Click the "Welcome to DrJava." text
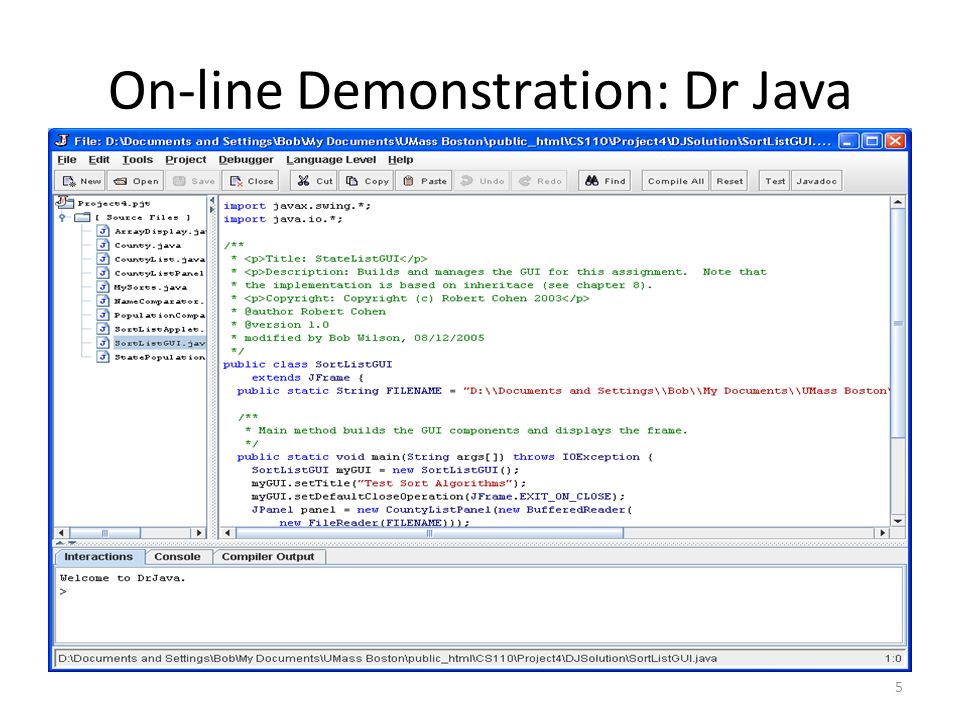 122,578
